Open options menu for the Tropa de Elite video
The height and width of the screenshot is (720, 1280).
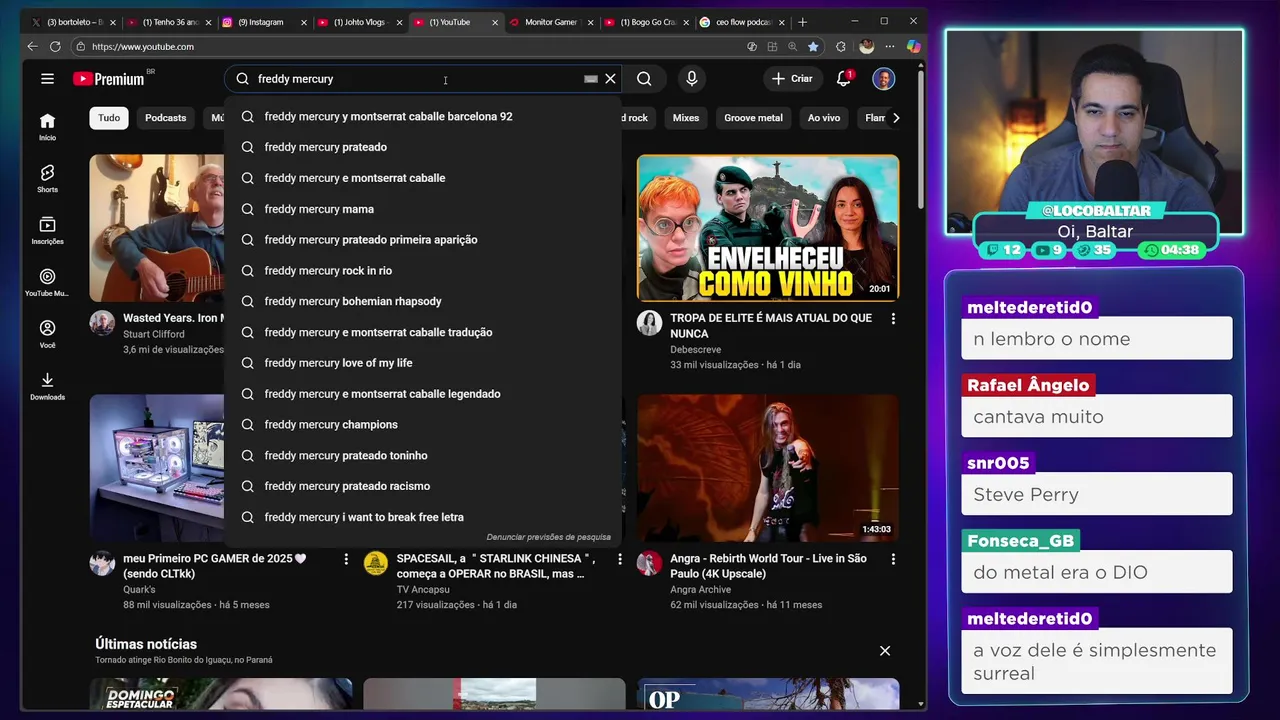[x=893, y=319]
